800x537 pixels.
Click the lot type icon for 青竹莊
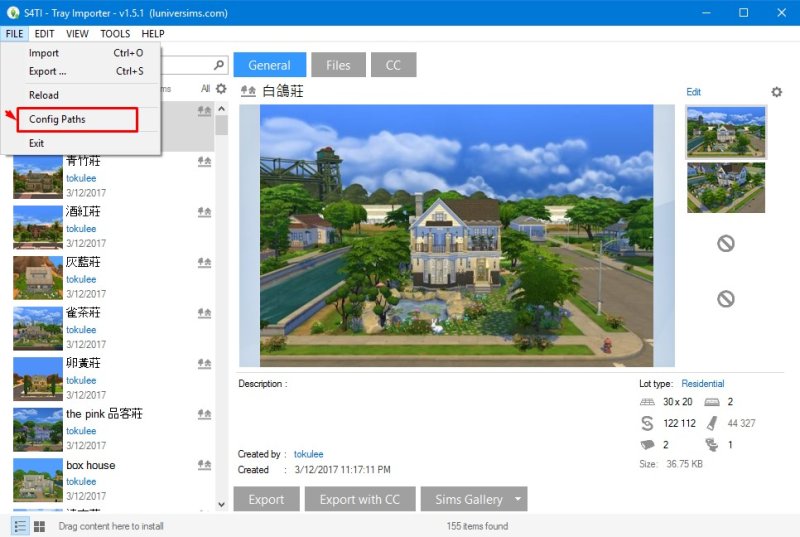click(205, 162)
